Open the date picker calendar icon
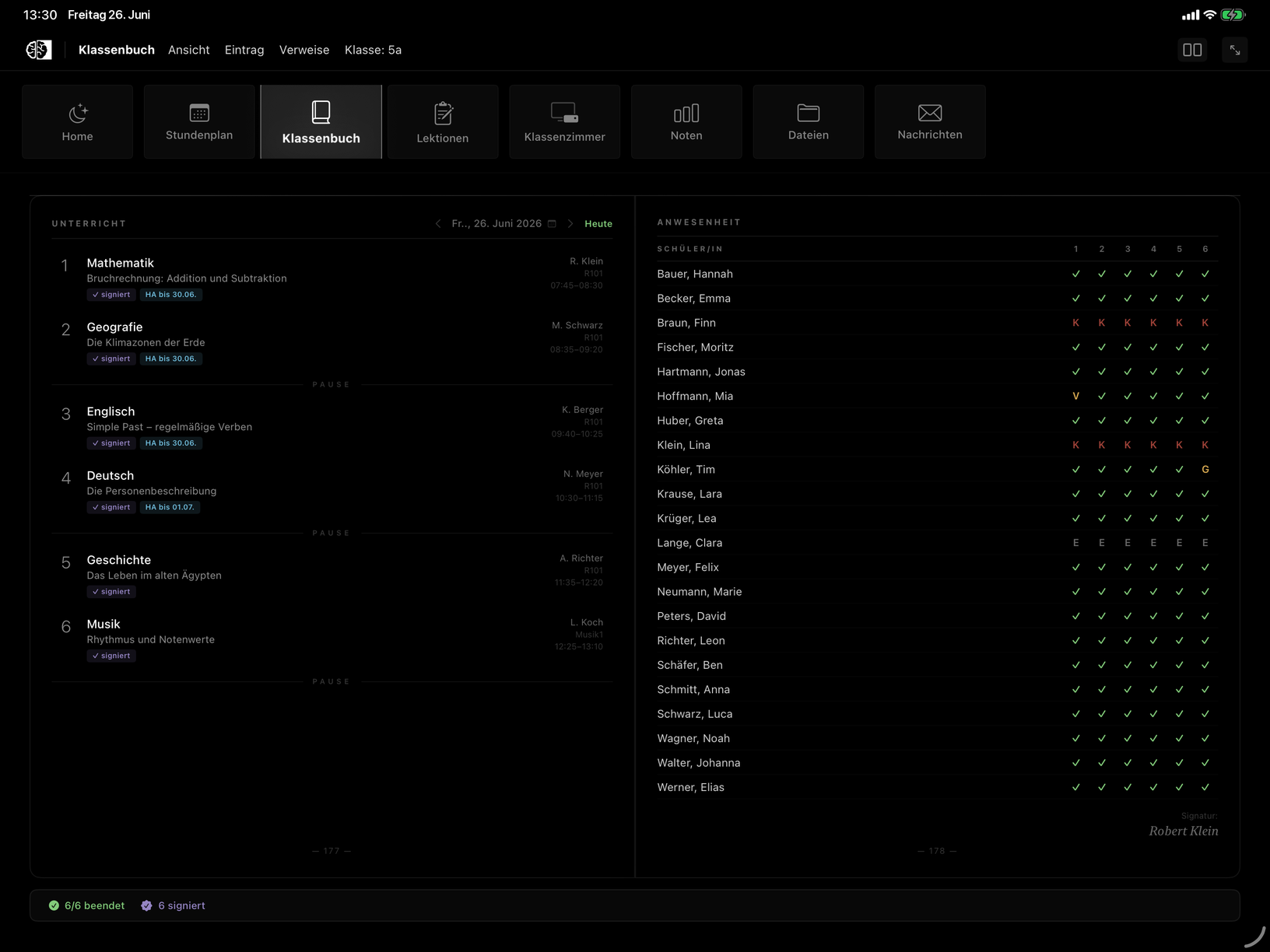1270x952 pixels. tap(553, 224)
